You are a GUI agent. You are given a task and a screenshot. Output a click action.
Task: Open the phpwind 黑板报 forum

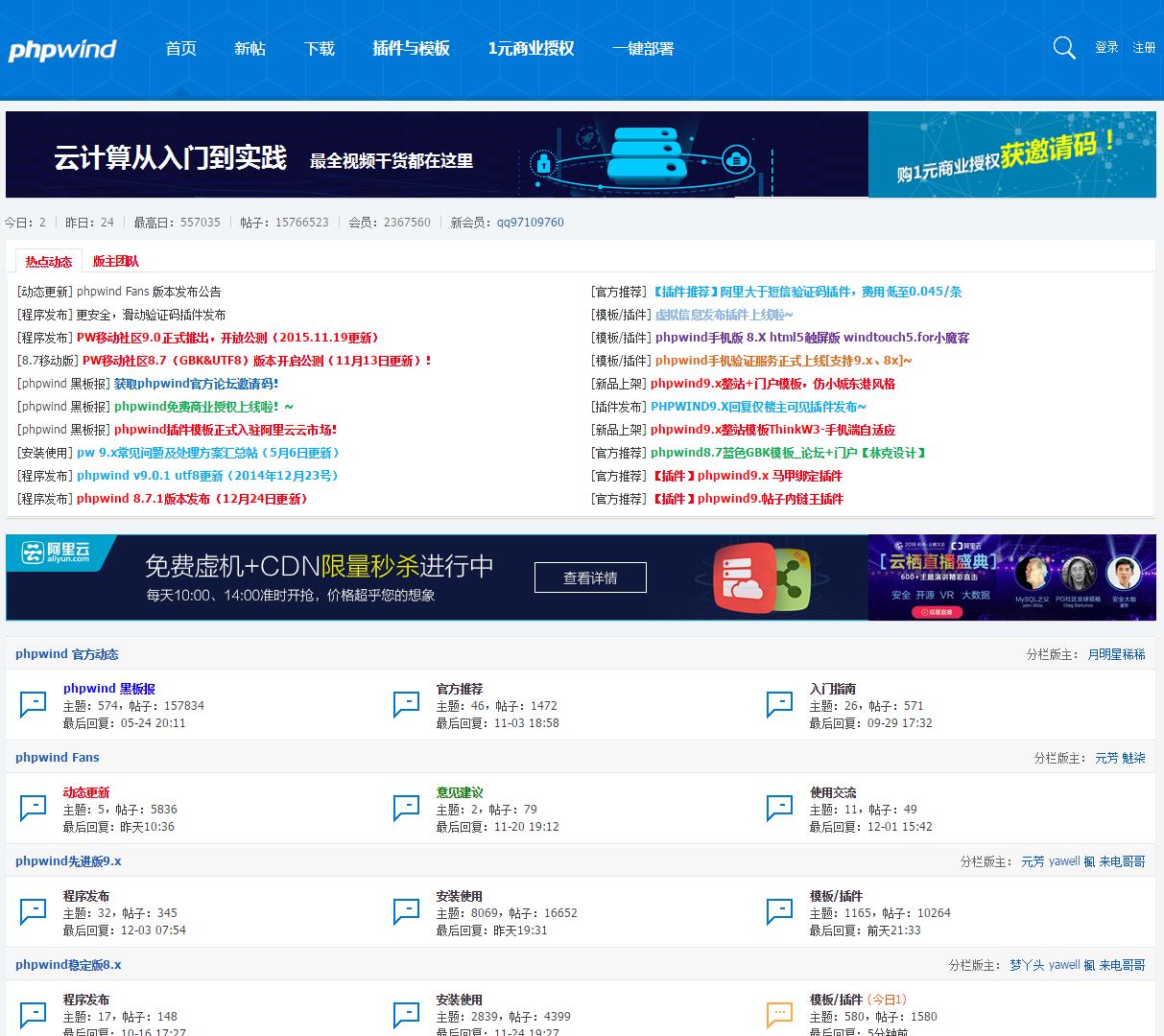pyautogui.click(x=108, y=689)
